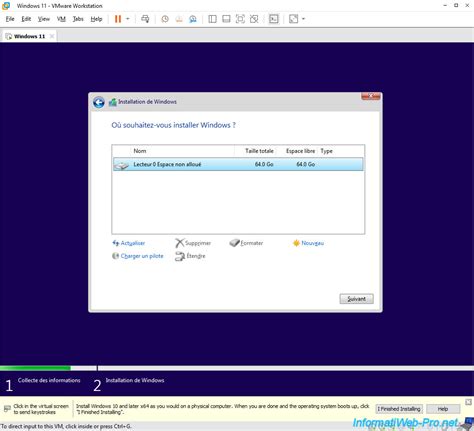Open the VM menu
Viewport: 474px width, 431px height.
(x=61, y=19)
